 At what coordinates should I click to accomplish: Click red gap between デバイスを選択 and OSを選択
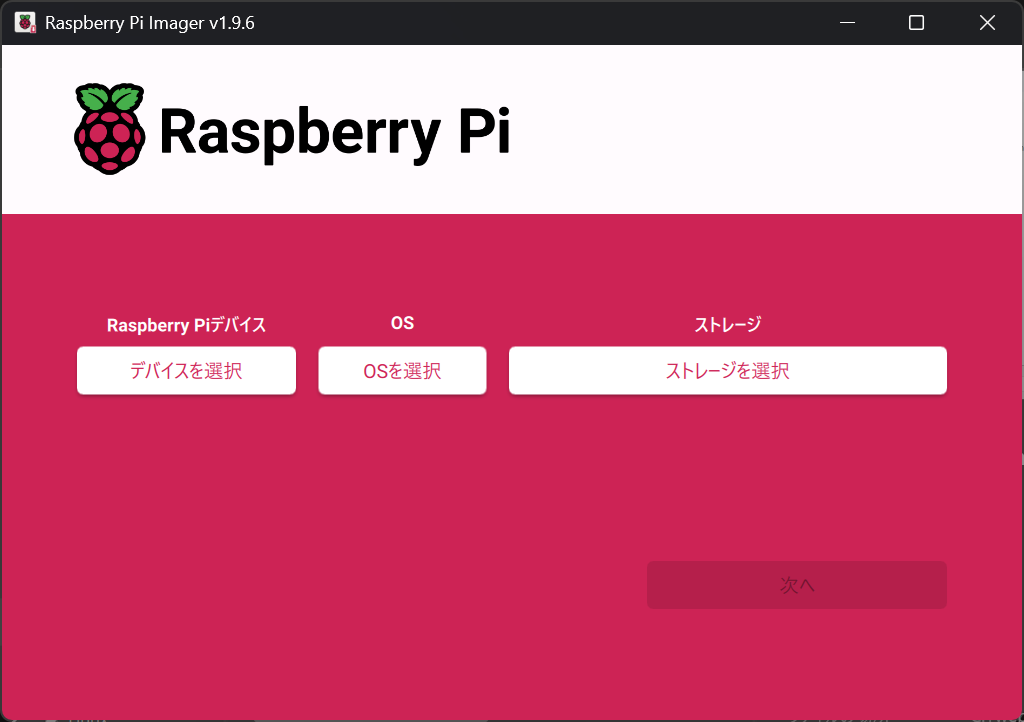(x=307, y=371)
